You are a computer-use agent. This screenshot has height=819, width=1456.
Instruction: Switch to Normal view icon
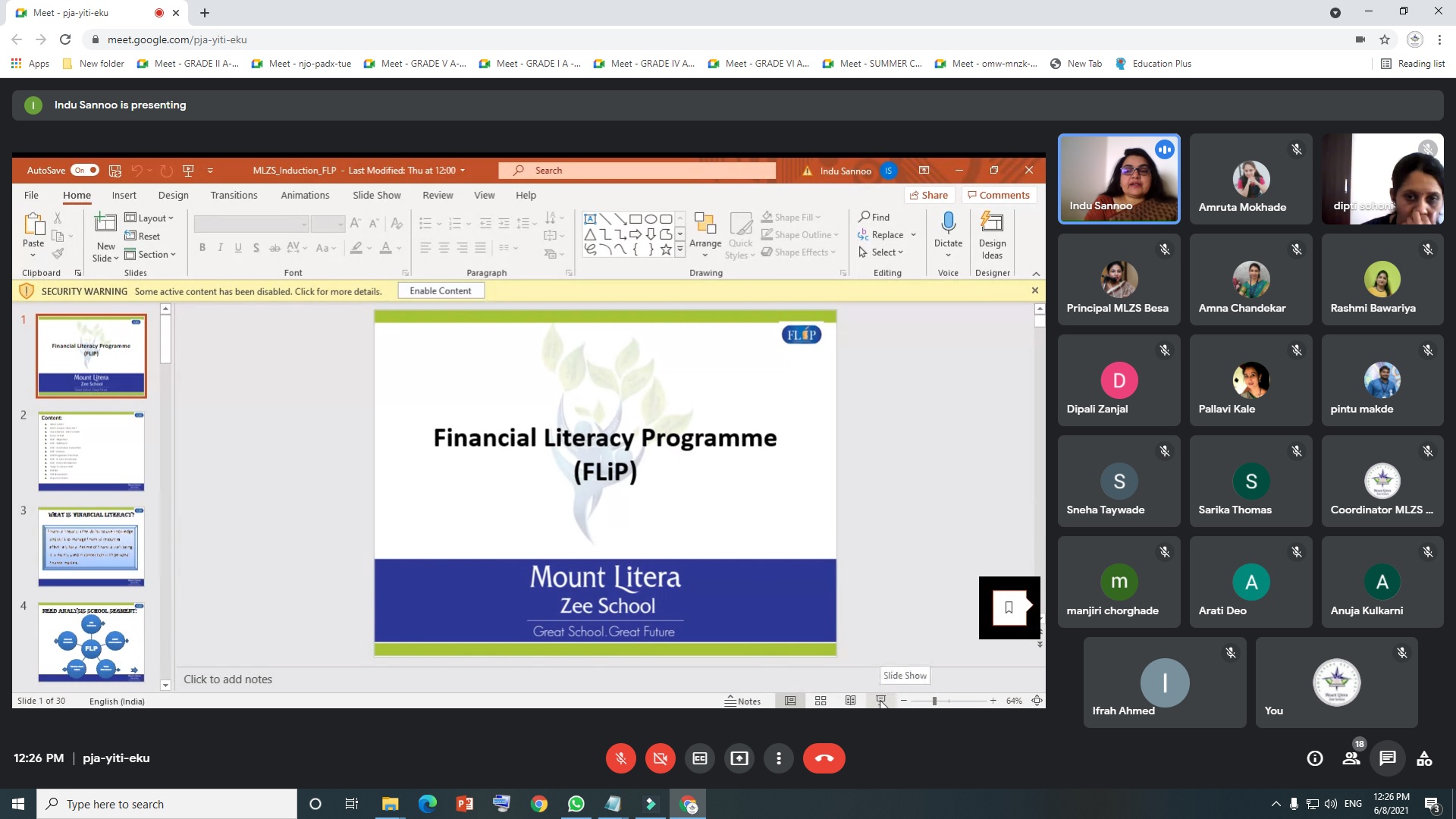[790, 701]
